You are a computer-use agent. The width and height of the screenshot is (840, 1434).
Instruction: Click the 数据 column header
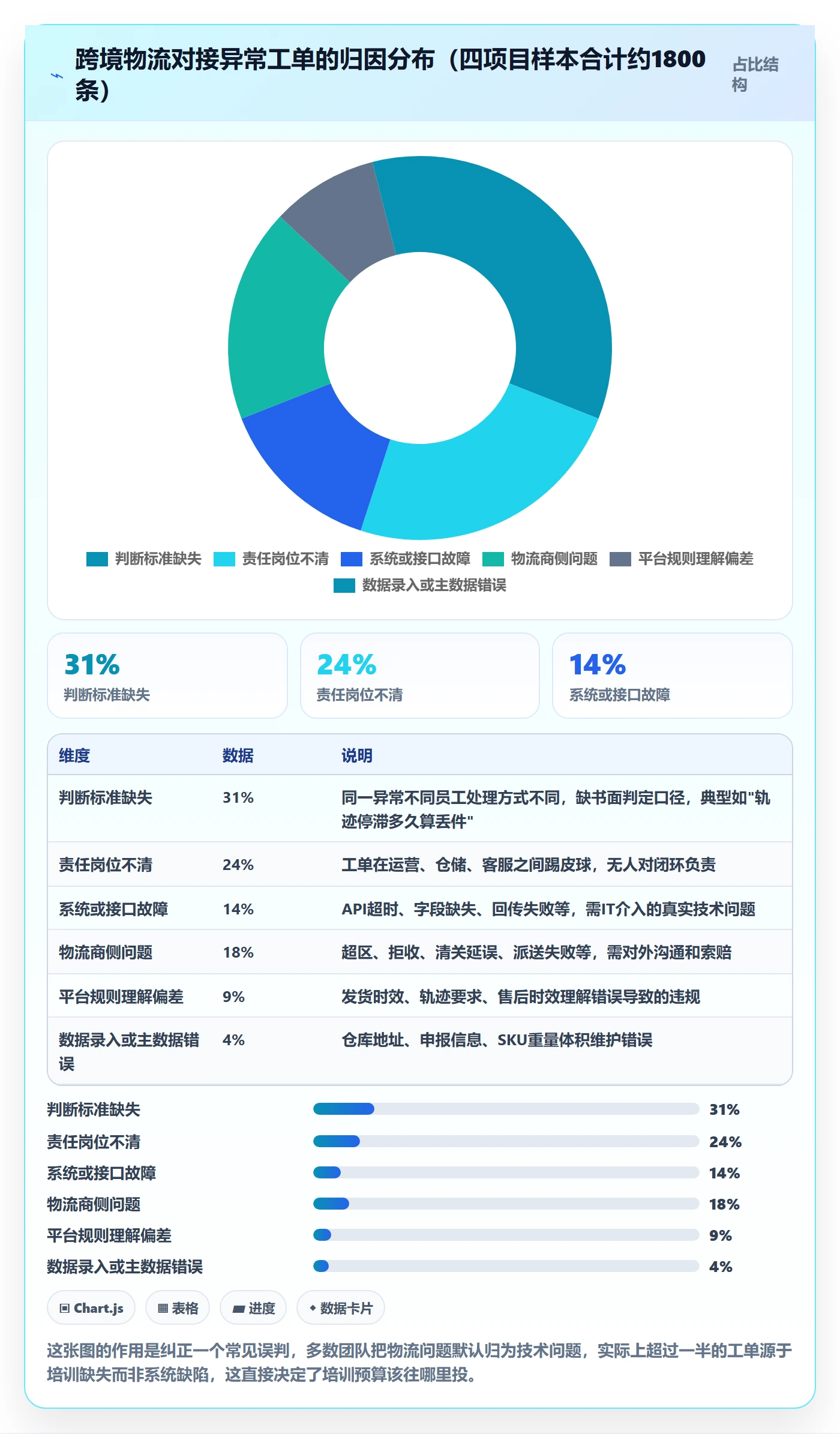[238, 755]
